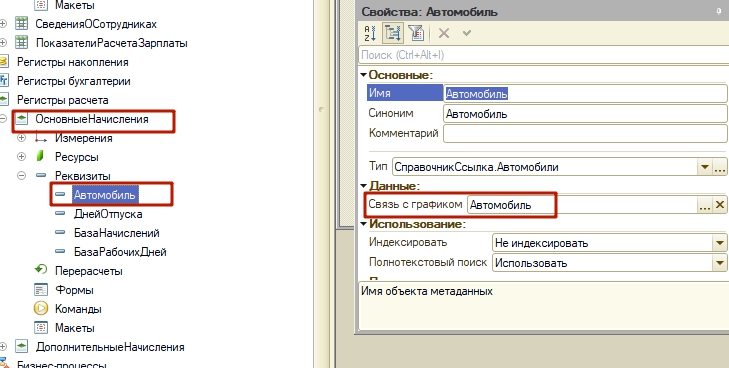Open the Тип dropdown arrow
This screenshot has height=368, width=729.
705,167
